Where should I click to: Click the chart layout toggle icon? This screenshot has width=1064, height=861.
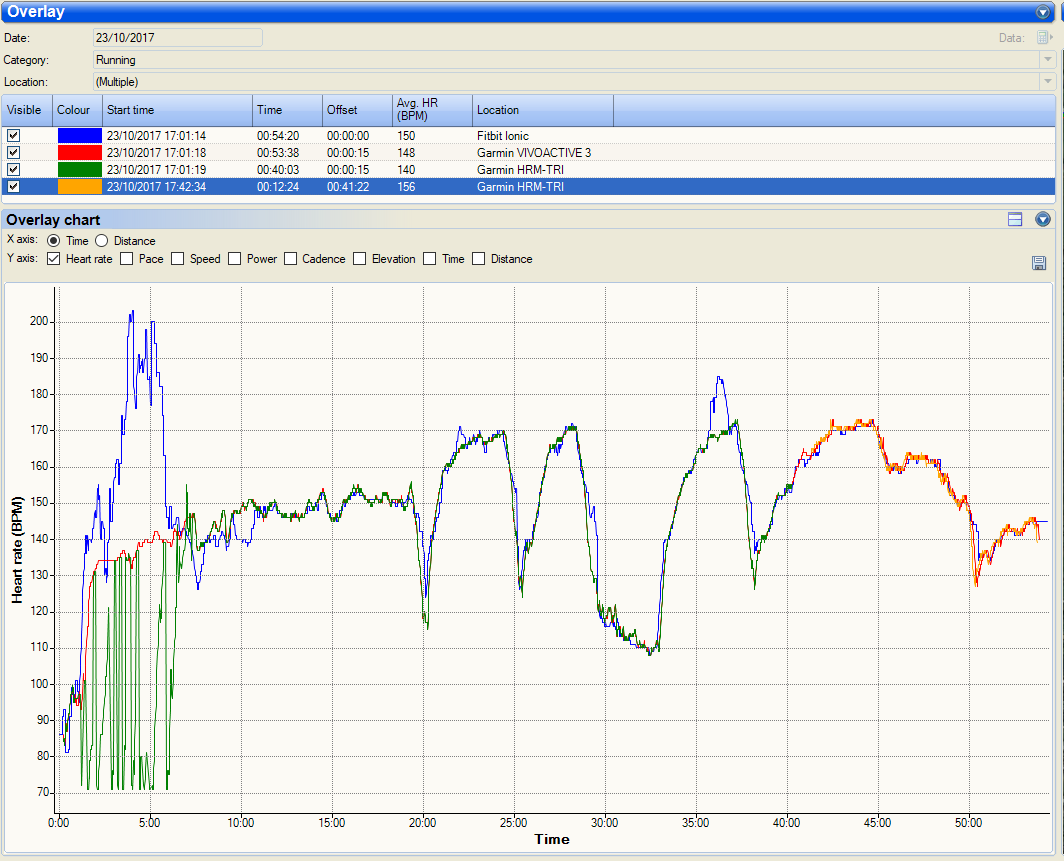[x=1015, y=220]
